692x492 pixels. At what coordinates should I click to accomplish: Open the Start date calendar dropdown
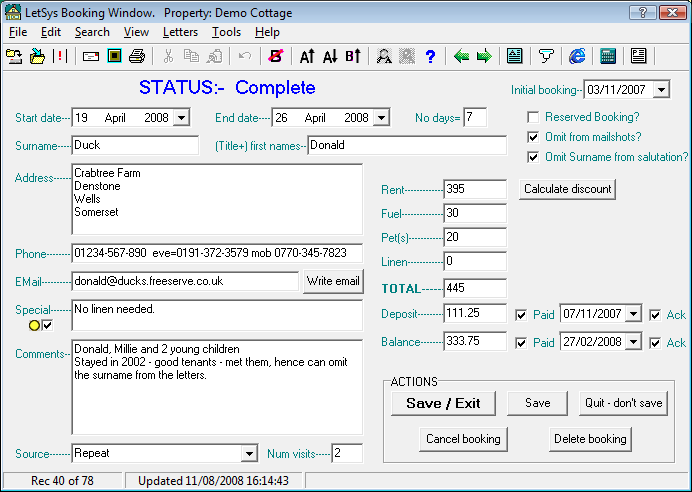coord(180,118)
